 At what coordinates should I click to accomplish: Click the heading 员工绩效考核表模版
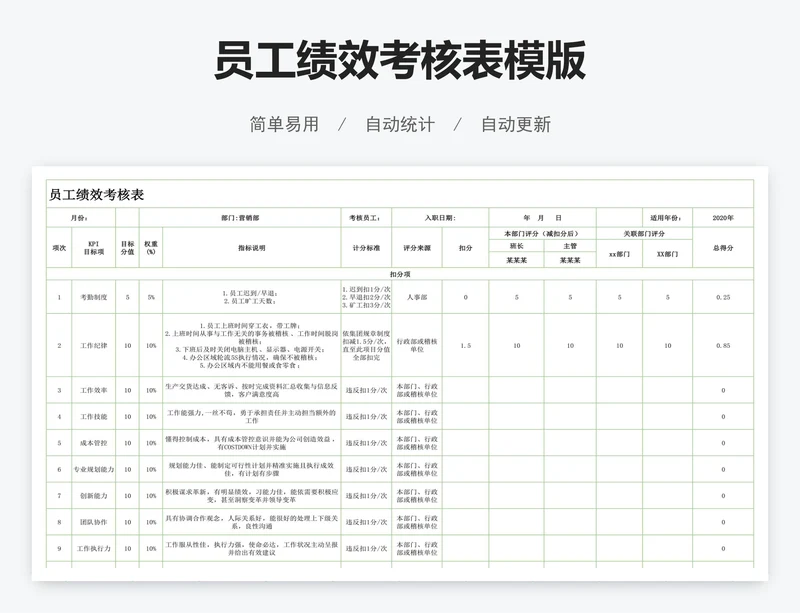pyautogui.click(x=399, y=60)
